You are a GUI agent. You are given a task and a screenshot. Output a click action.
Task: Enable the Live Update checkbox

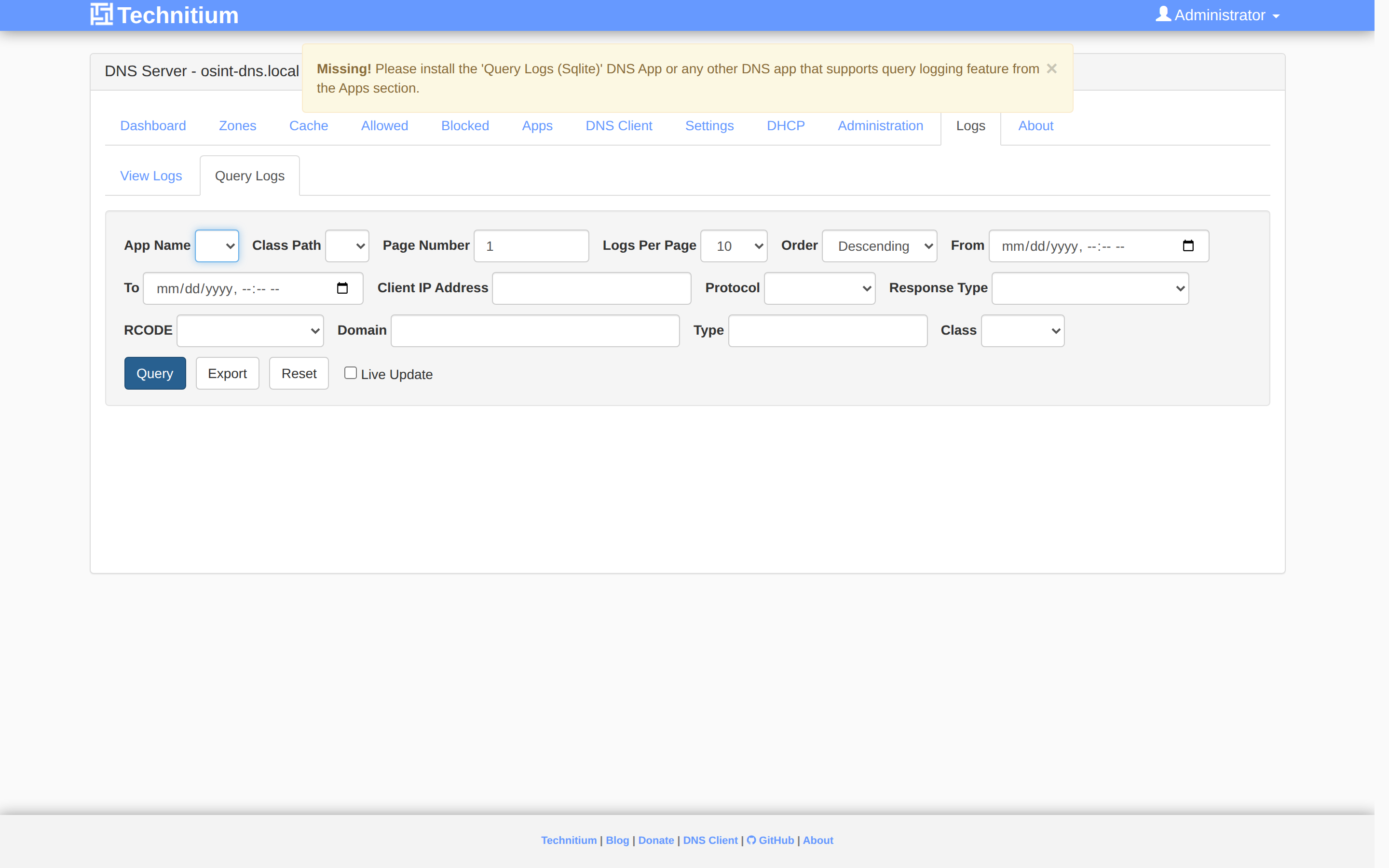(351, 373)
